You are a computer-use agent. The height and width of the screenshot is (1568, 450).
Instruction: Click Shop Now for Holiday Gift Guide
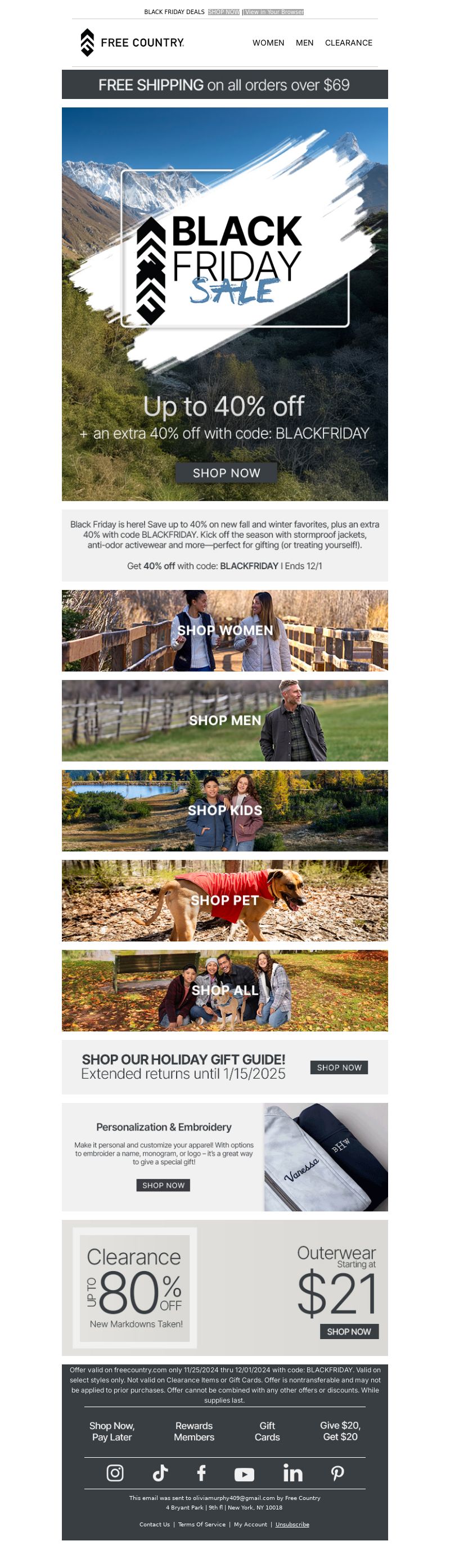[339, 1067]
